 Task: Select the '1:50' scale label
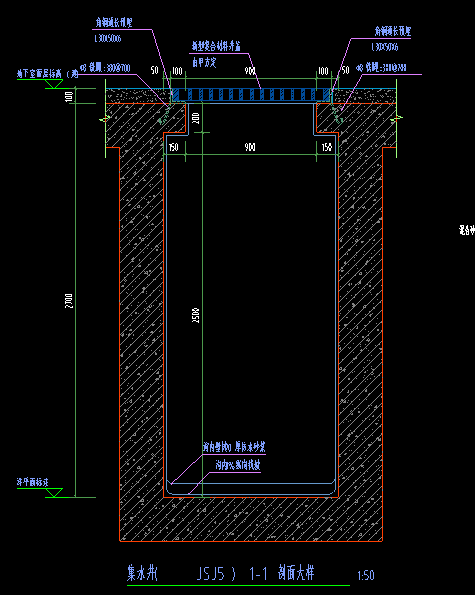click(366, 575)
